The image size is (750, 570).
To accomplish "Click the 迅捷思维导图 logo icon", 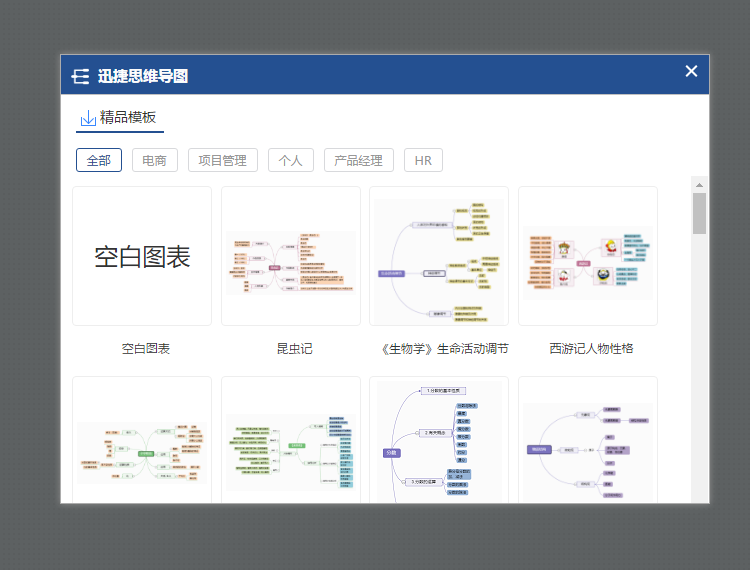I will 80,77.
